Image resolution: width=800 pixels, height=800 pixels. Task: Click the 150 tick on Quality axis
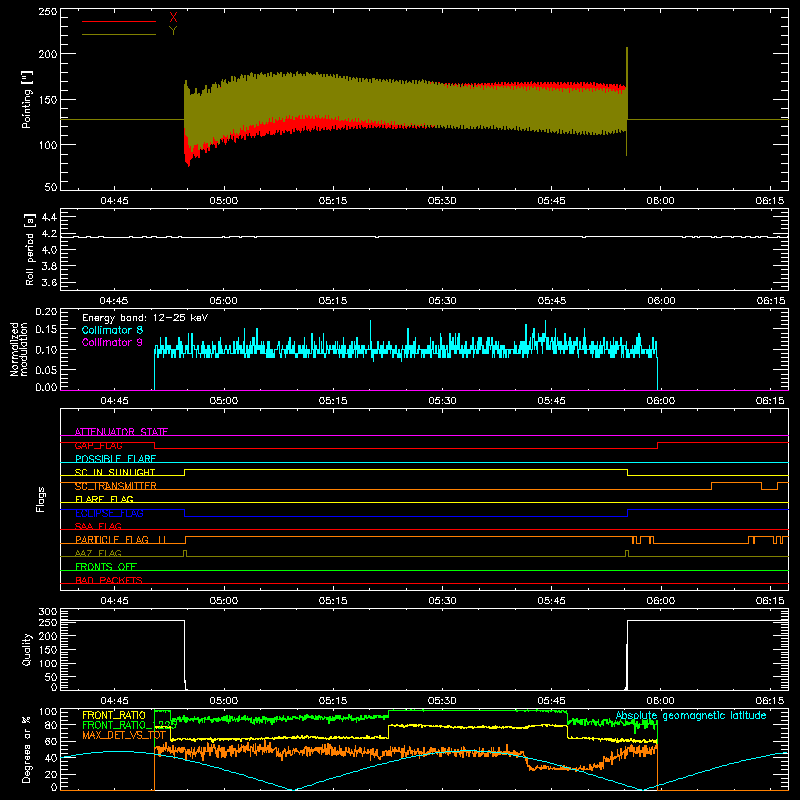[48, 650]
